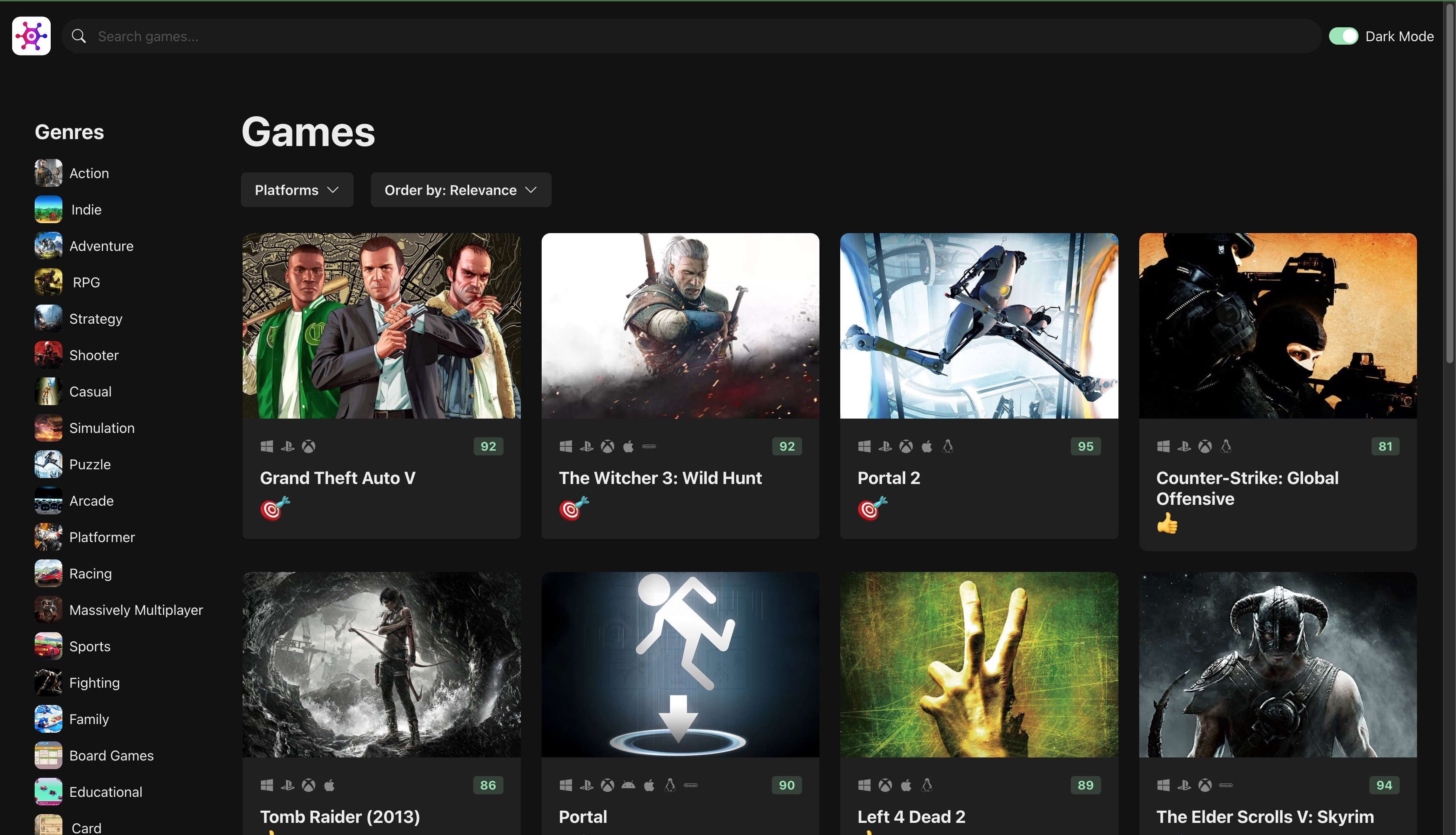The height and width of the screenshot is (835, 1456).
Task: Click Portal 2 Linux platform icon
Action: pos(947,446)
